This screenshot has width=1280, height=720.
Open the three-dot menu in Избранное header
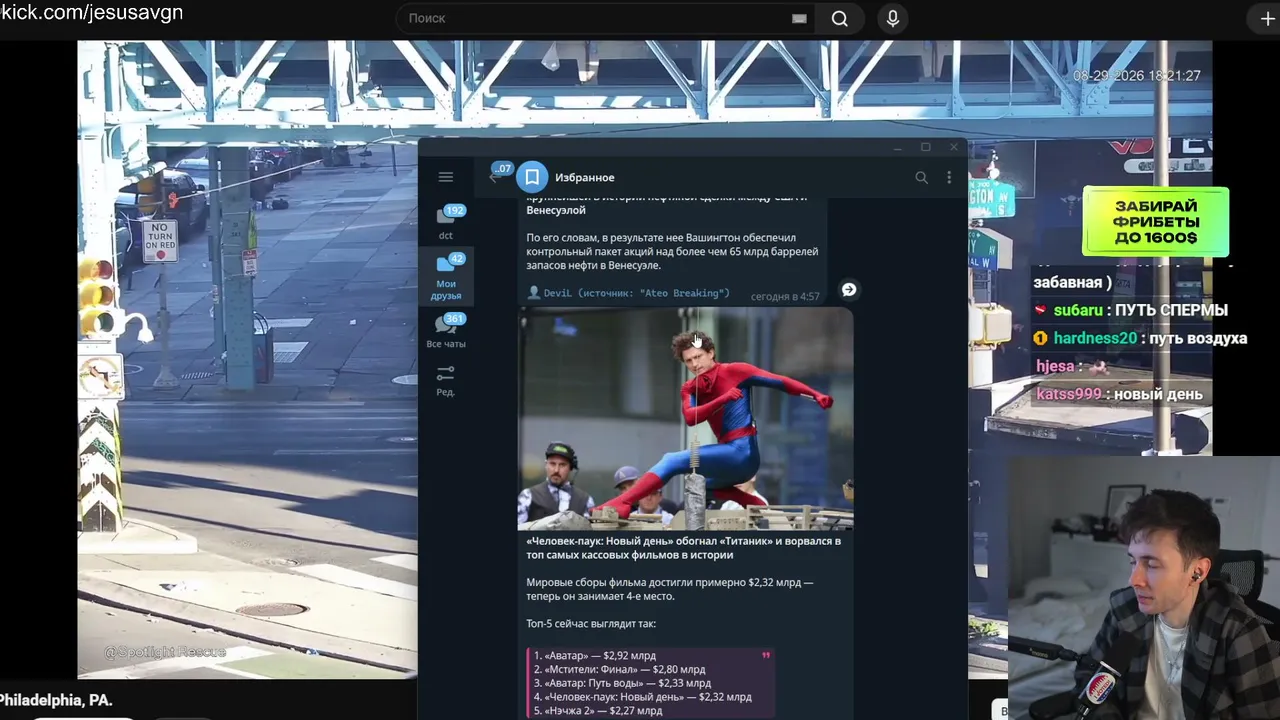949,177
